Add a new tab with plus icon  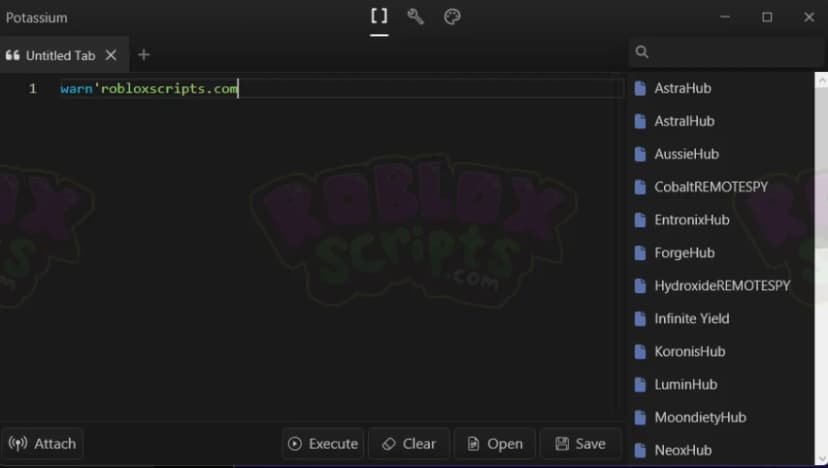[x=144, y=54]
